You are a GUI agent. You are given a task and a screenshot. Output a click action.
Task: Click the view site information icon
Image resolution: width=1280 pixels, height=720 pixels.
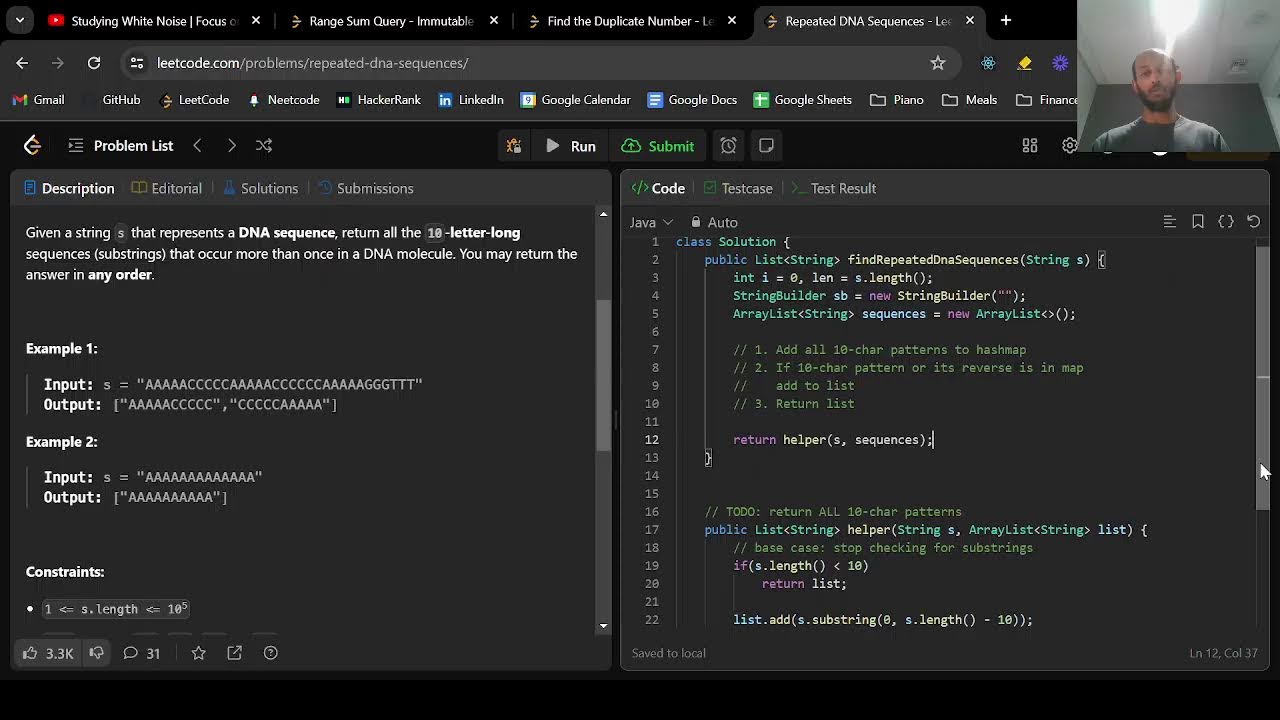pyautogui.click(x=137, y=63)
